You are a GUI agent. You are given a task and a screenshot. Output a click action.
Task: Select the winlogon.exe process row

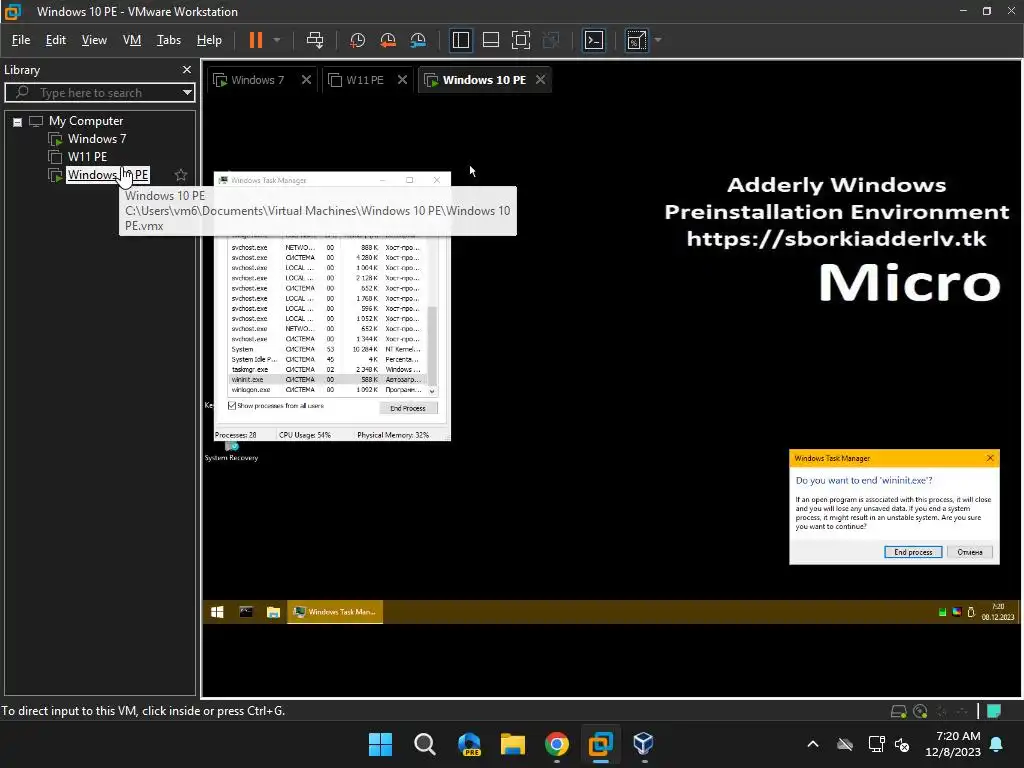tap(327, 390)
